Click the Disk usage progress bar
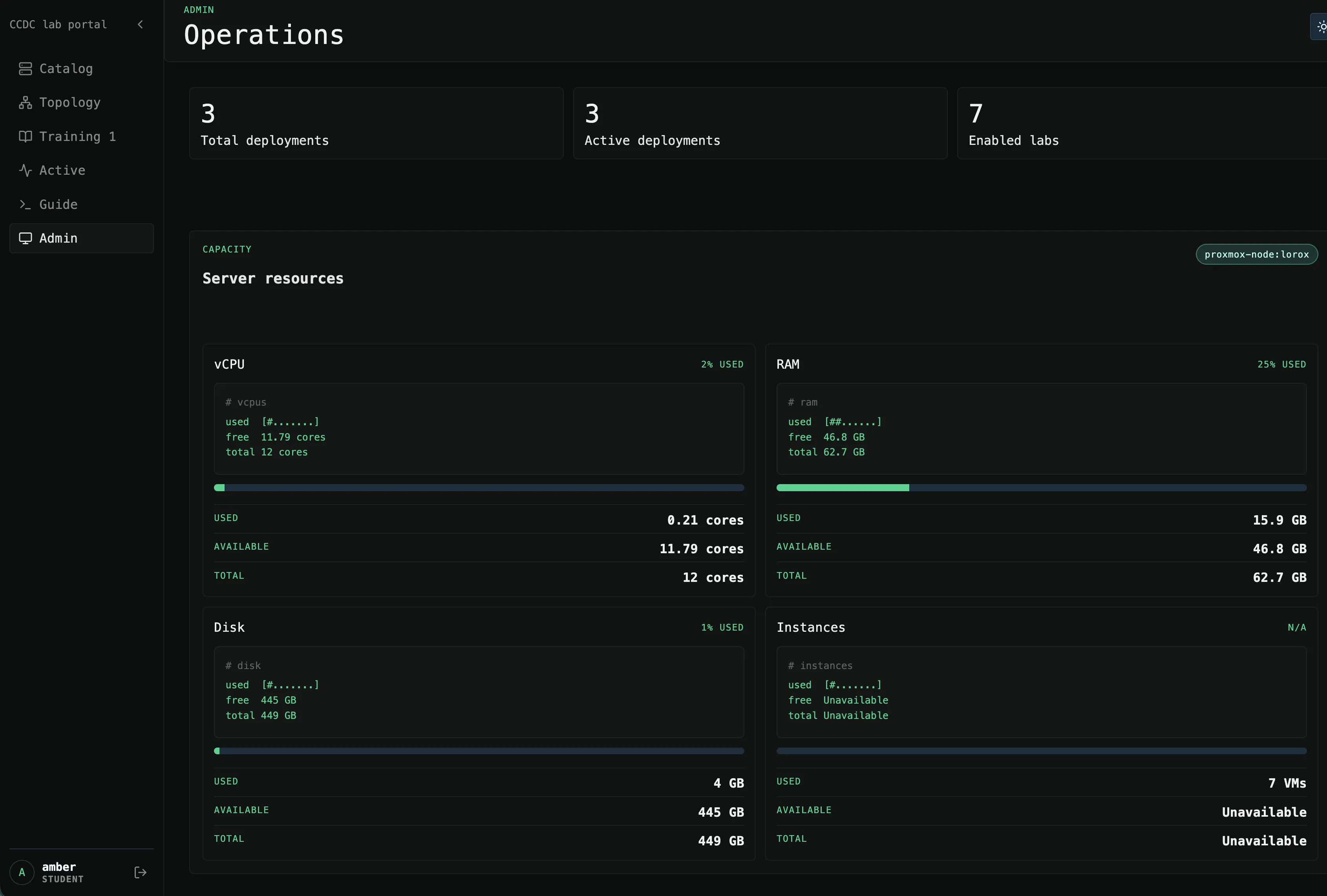This screenshot has height=896, width=1327. 479,751
